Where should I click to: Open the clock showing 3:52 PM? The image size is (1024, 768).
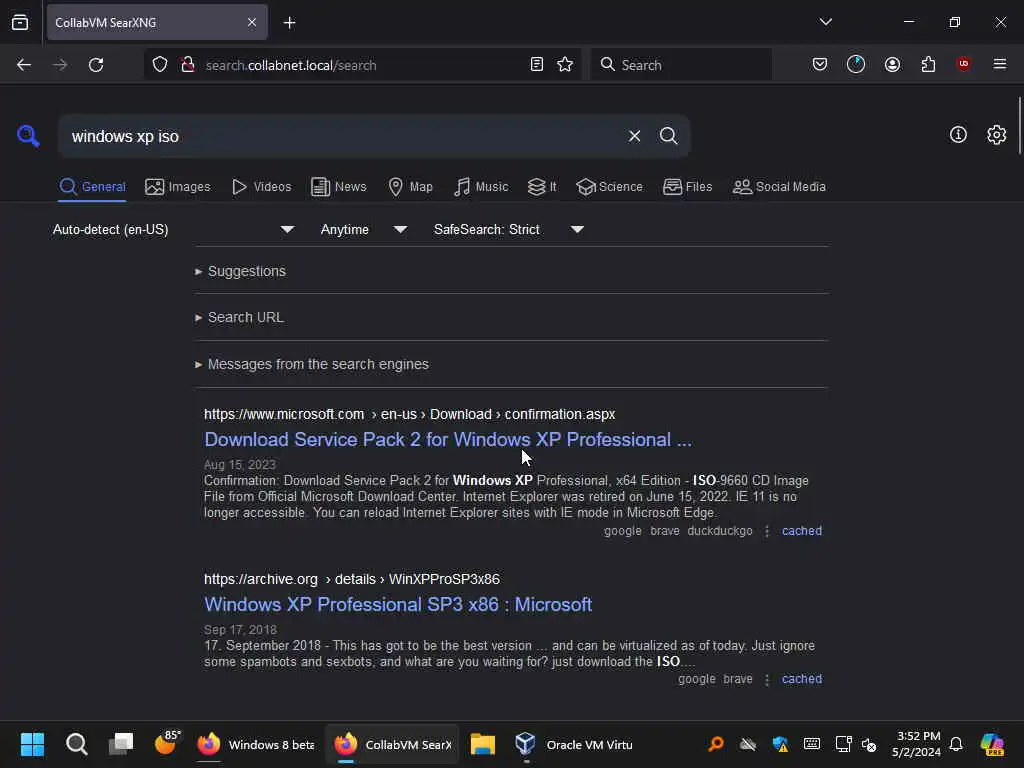tap(916, 744)
